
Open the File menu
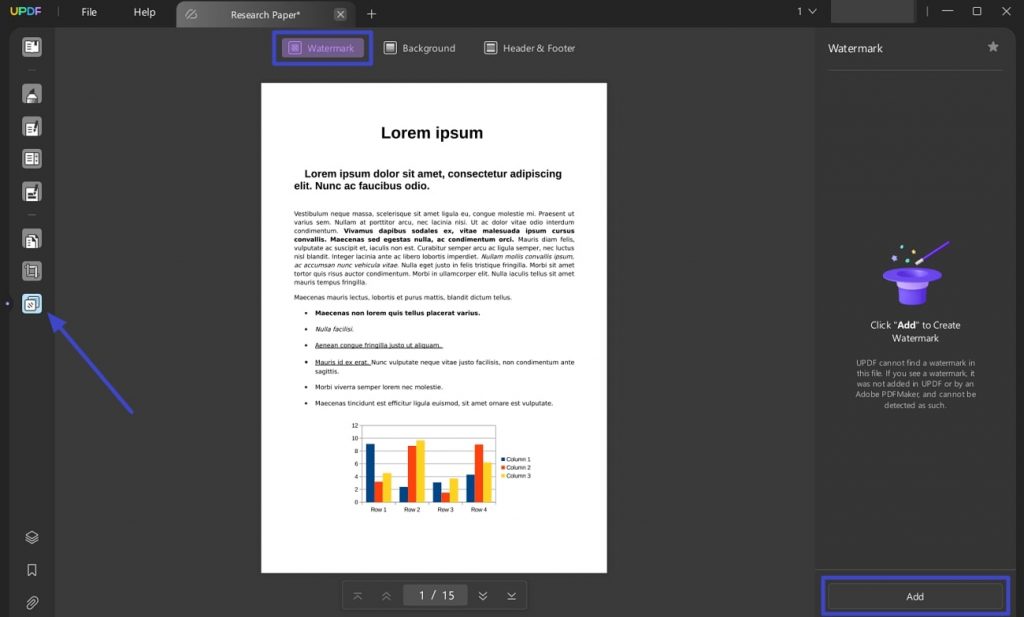88,12
